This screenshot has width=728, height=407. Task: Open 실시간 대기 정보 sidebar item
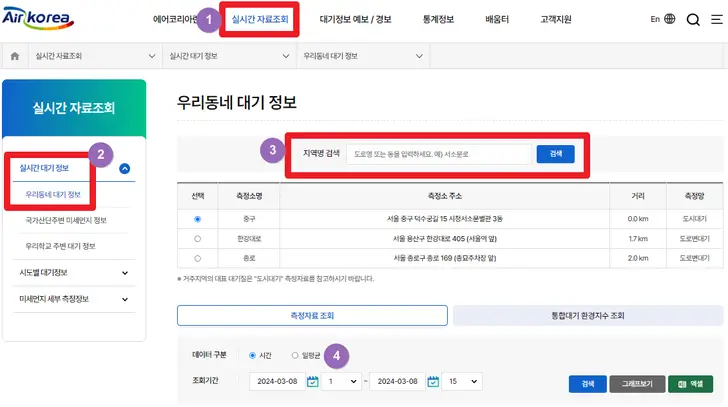tap(44, 168)
